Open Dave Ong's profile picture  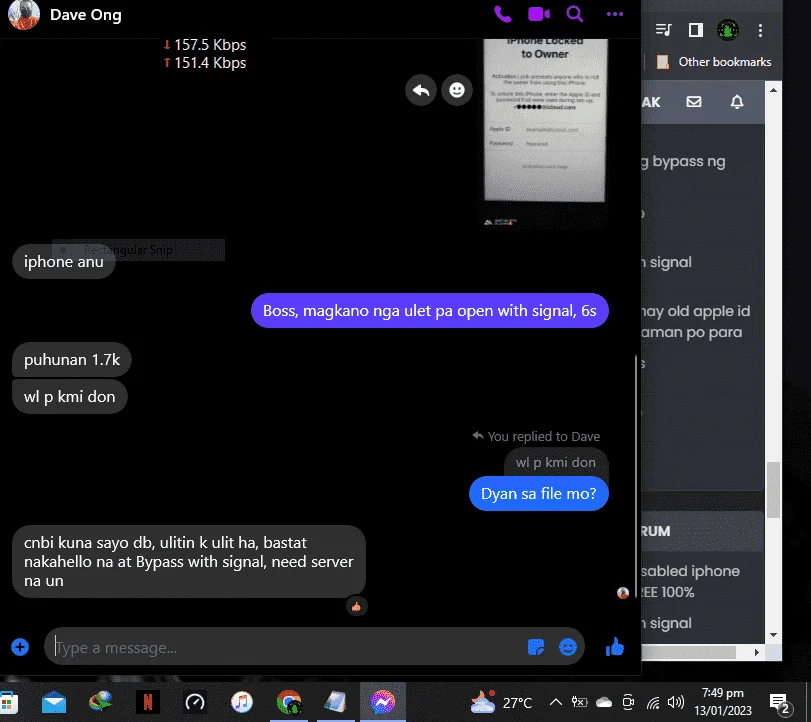[x=24, y=14]
